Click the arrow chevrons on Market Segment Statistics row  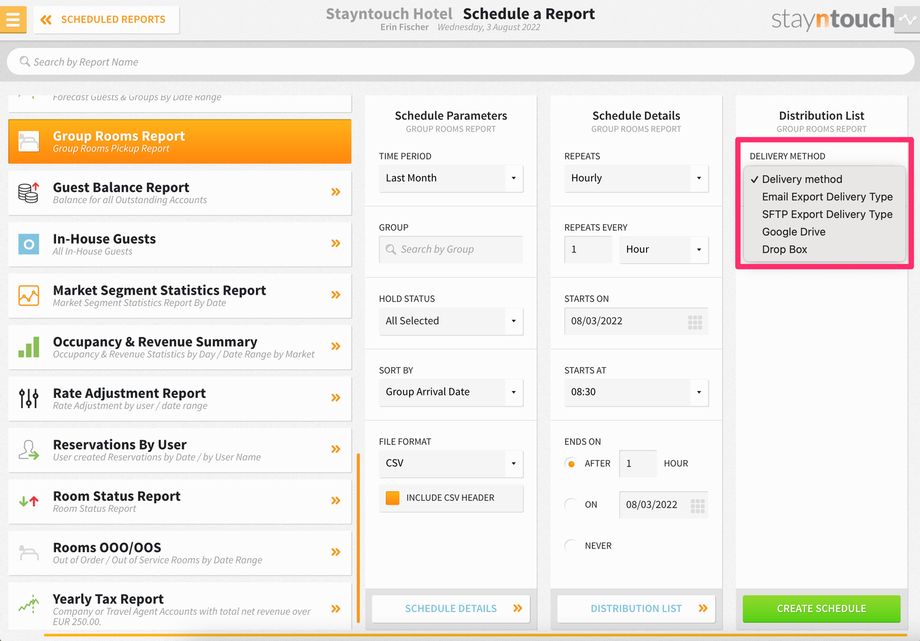(336, 295)
